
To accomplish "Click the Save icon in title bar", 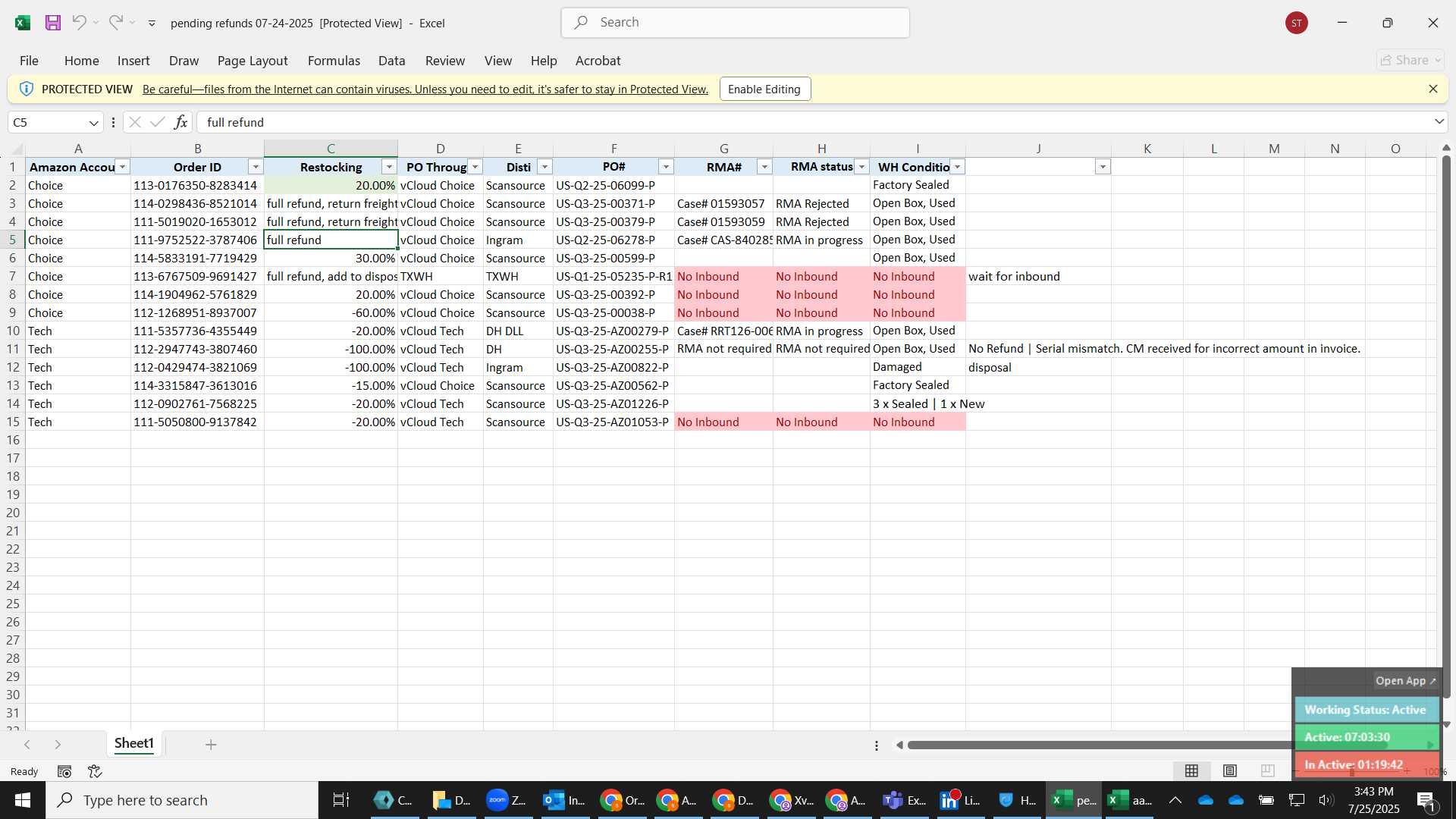I will (x=53, y=23).
